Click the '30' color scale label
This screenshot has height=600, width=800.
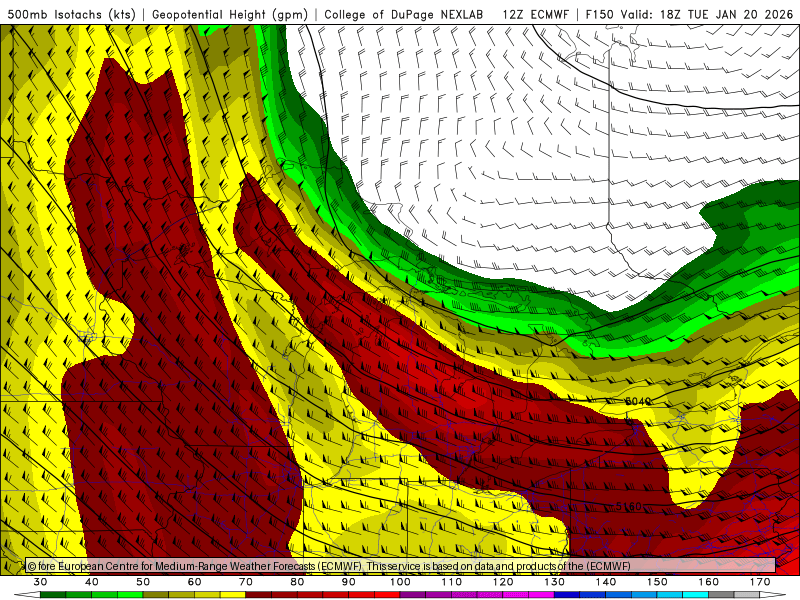(x=40, y=582)
